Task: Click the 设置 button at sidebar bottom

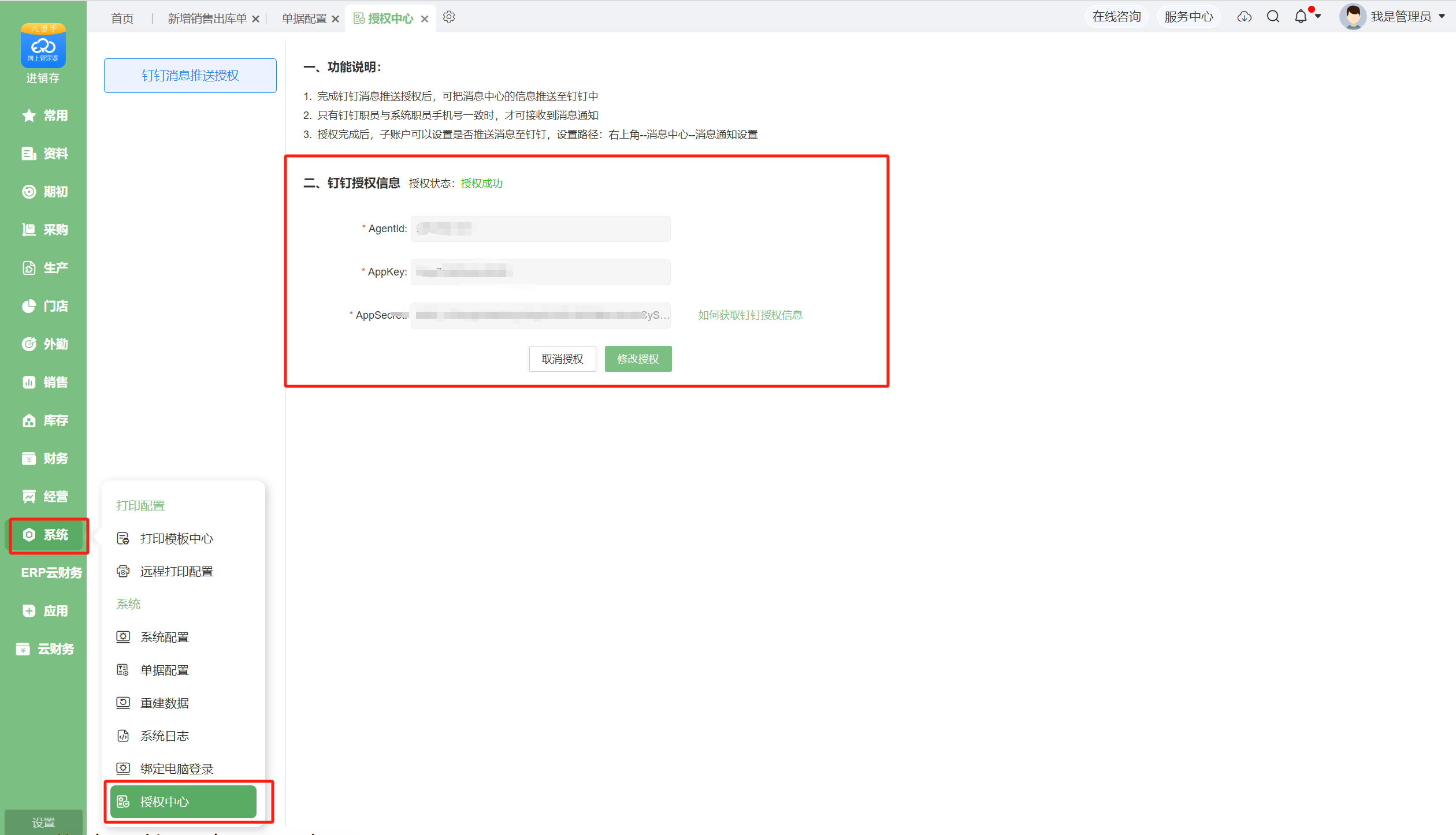Action: 43,822
